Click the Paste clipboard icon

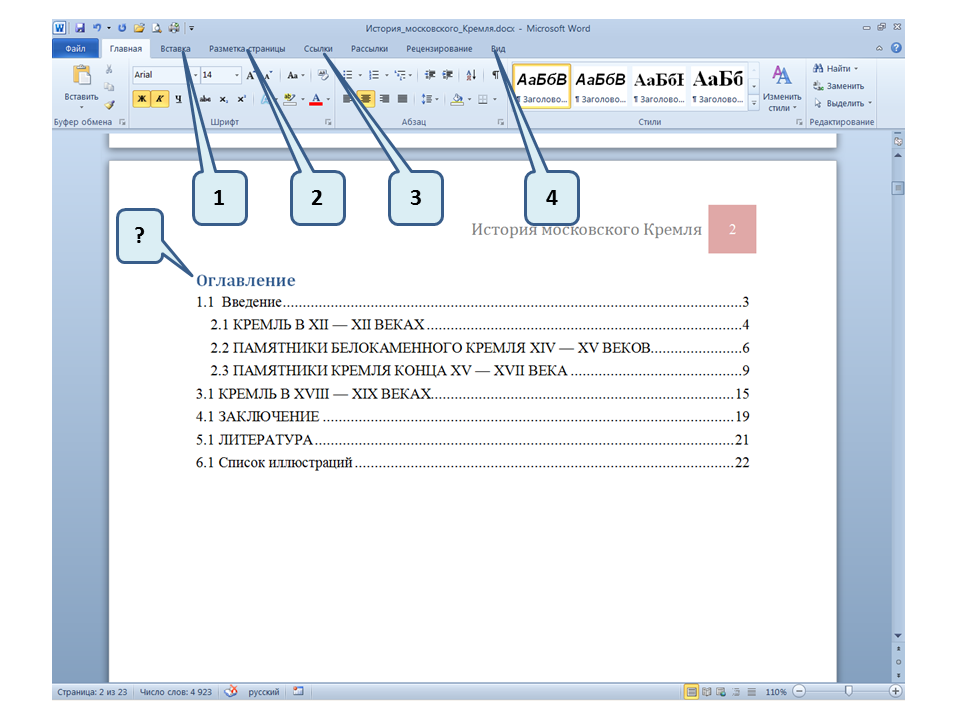(x=81, y=76)
